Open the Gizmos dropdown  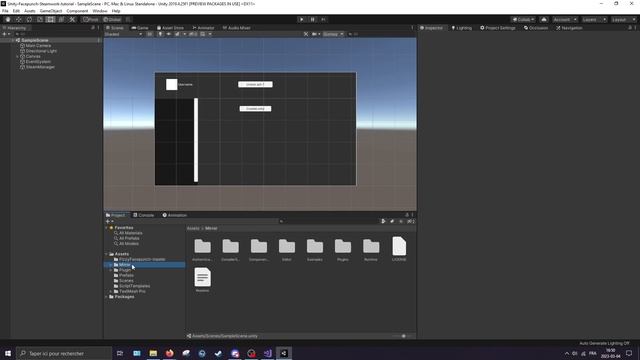(333, 34)
